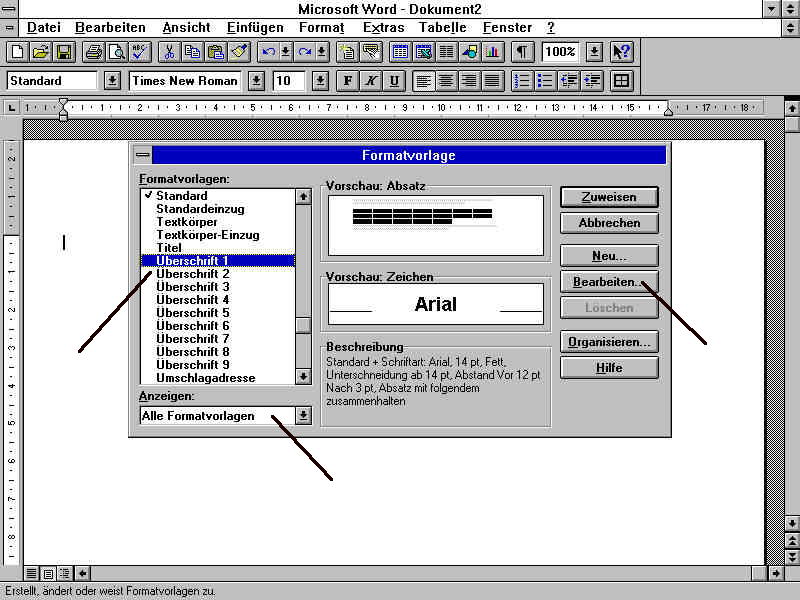This screenshot has height=600, width=800.
Task: Click the Insert AutoText icon
Action: (371, 52)
